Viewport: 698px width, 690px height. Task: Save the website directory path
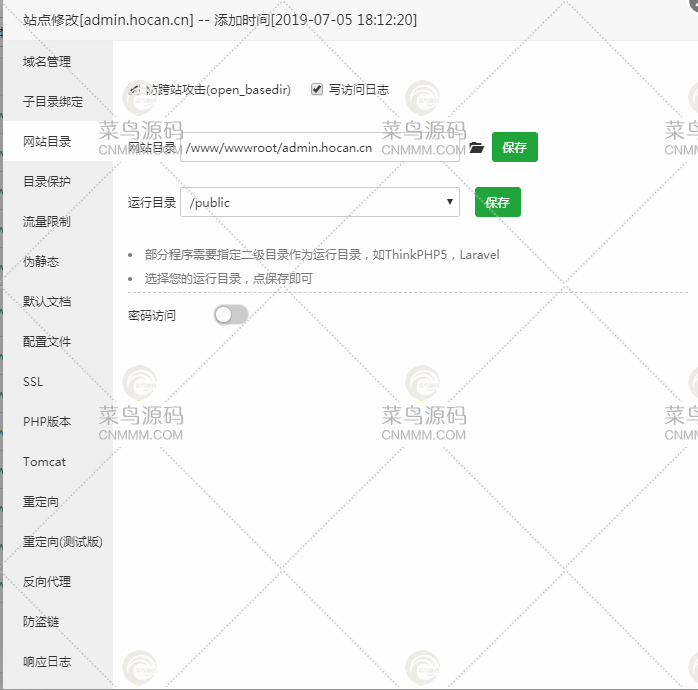515,147
